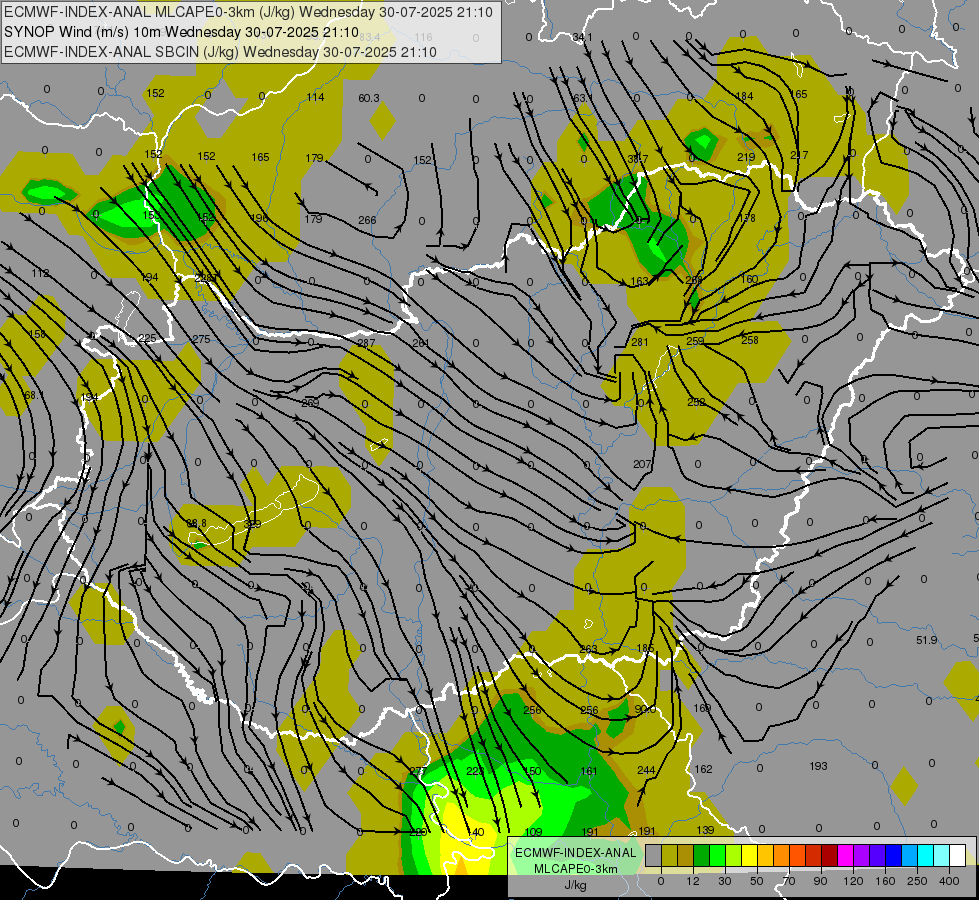This screenshot has width=979, height=900.
Task: Click the legend label 'MLCAPE0-3km'
Action: (575, 869)
